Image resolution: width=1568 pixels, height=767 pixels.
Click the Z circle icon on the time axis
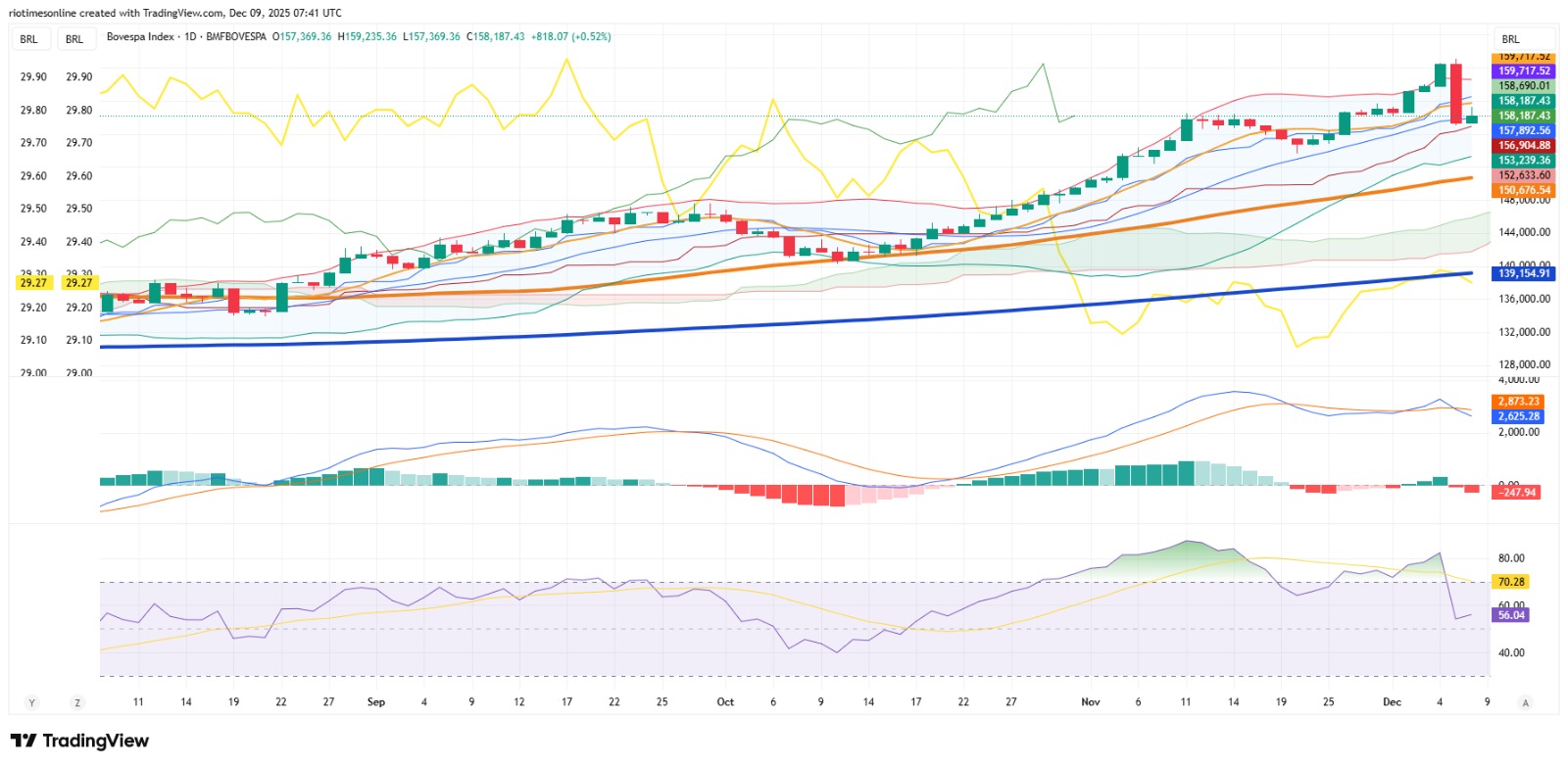pyautogui.click(x=77, y=702)
